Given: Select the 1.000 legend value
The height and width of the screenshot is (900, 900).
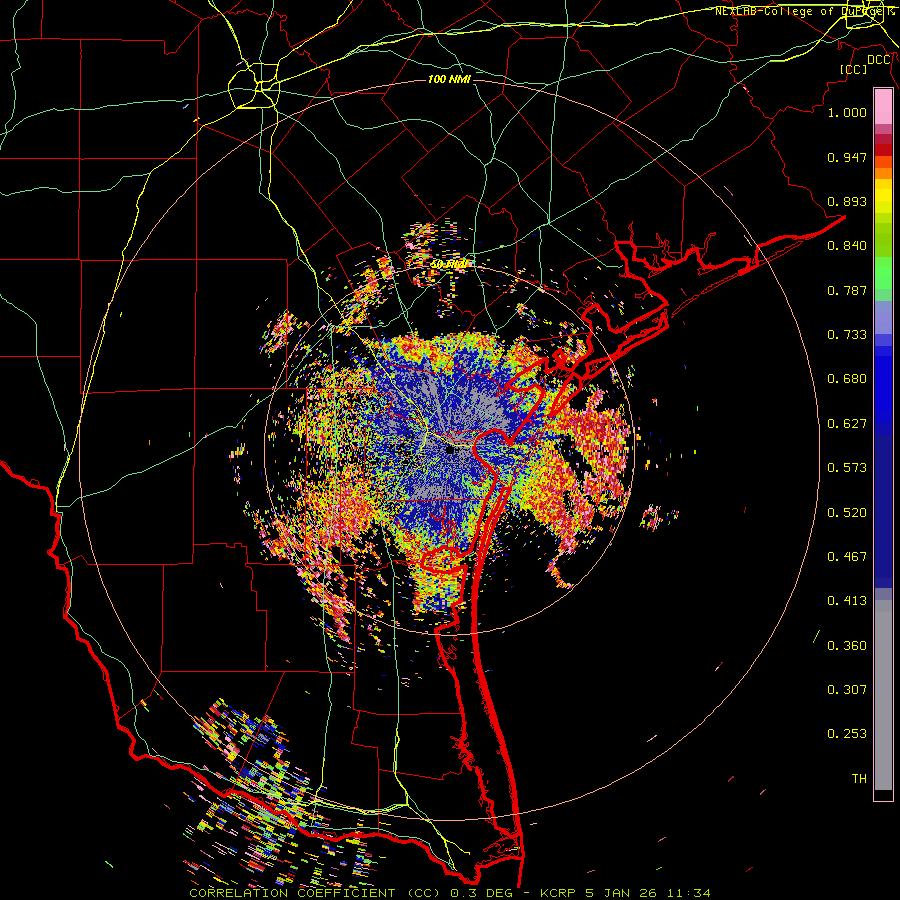Looking at the screenshot, I should coord(847,112).
